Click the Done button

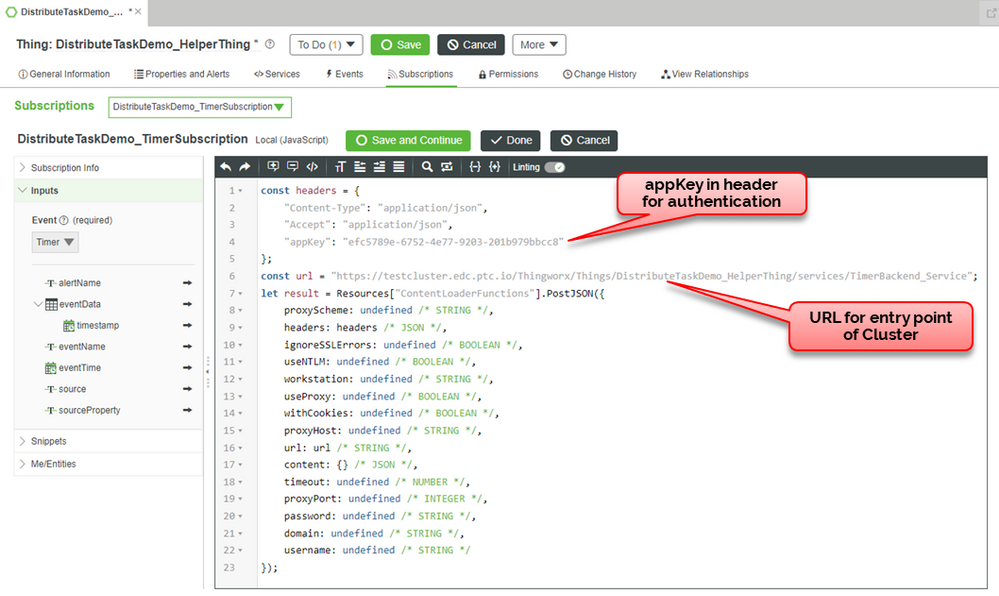click(511, 140)
